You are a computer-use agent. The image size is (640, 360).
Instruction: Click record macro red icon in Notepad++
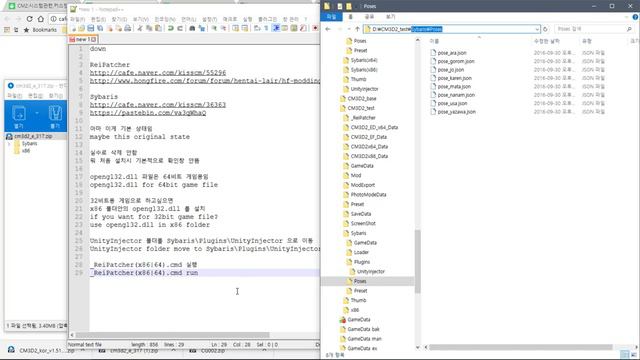pos(315,28)
